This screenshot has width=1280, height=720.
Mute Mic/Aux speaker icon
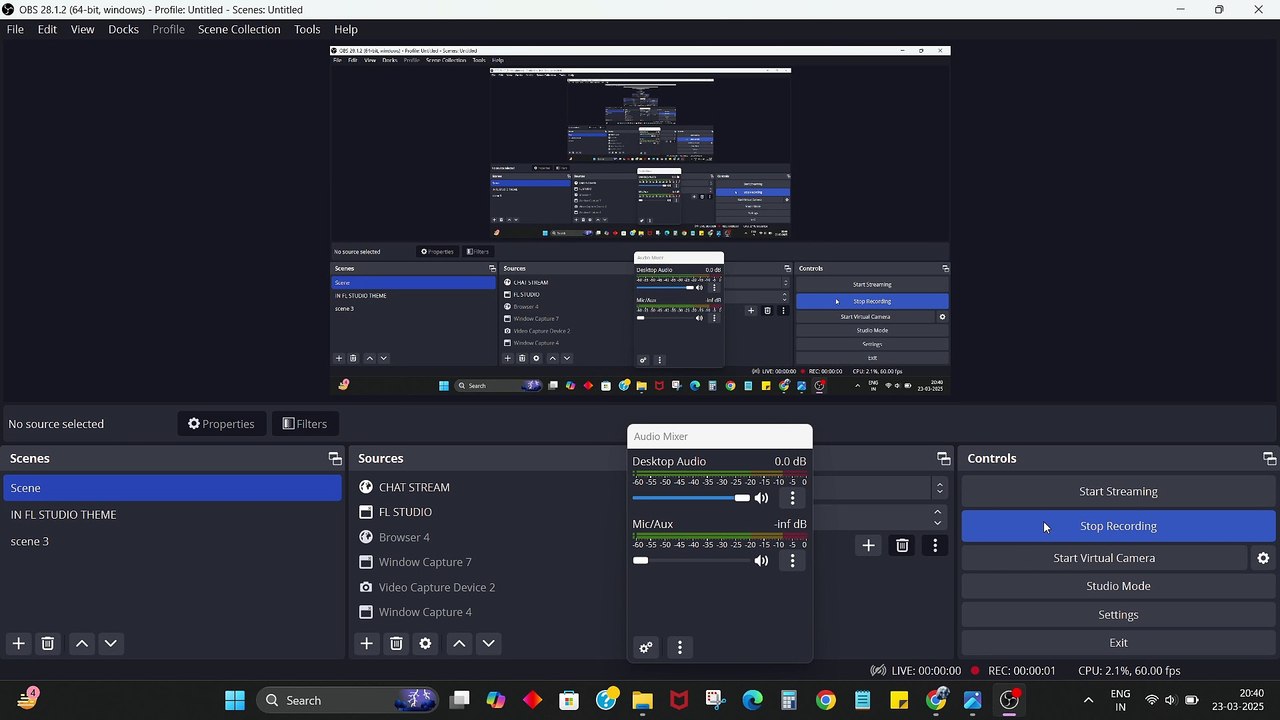click(762, 560)
